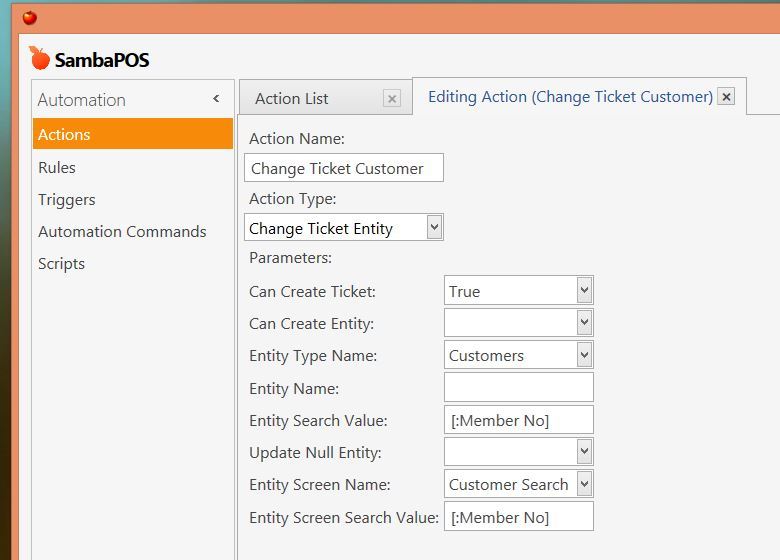
Task: Click the Entity Name: label
Action: 294,388
